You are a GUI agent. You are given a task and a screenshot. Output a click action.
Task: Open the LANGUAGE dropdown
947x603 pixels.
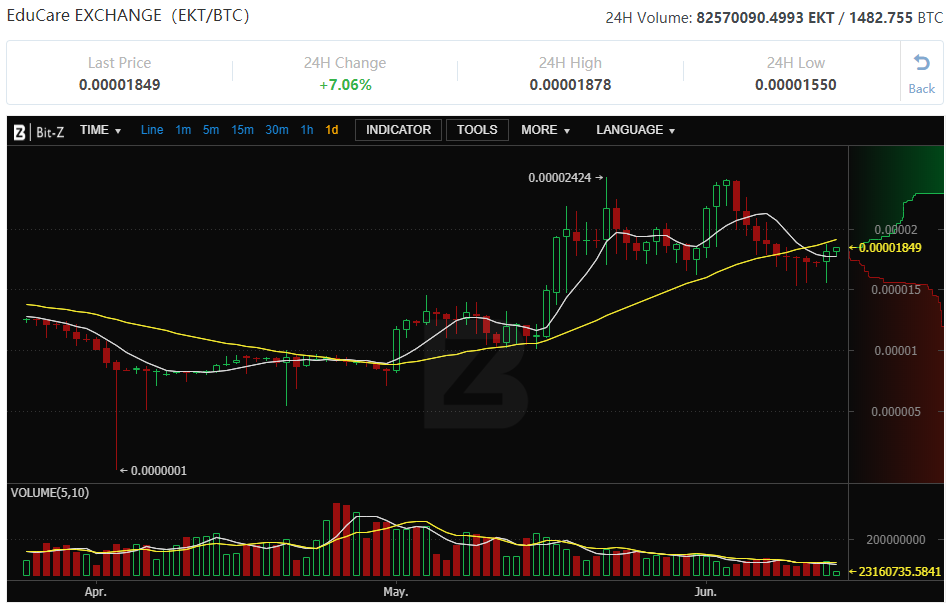[635, 130]
